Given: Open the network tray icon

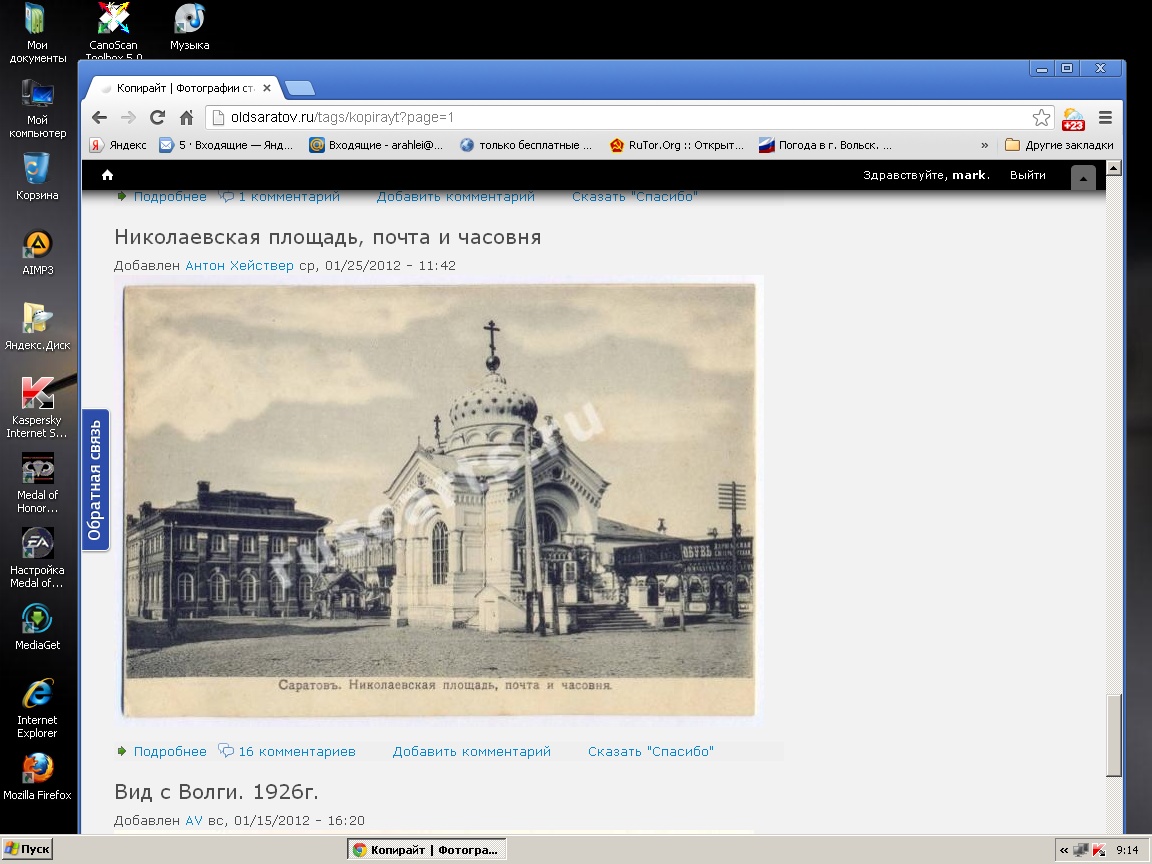Looking at the screenshot, I should [1081, 850].
